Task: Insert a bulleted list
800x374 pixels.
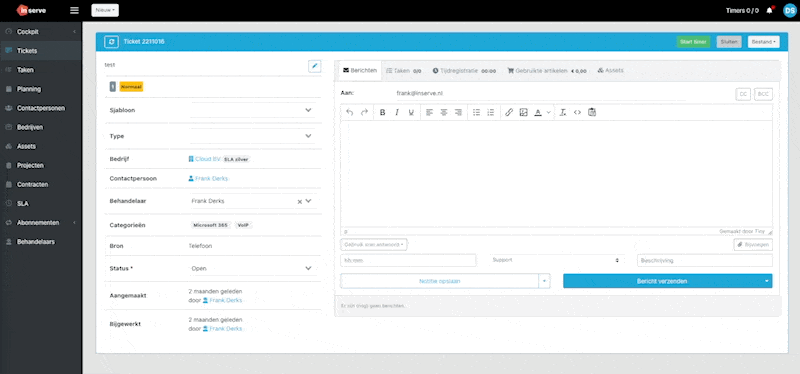Action: [x=476, y=112]
